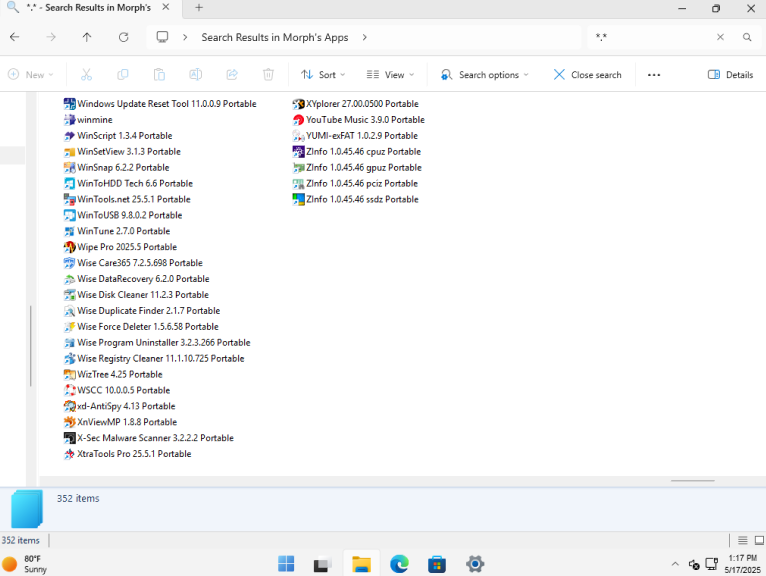Select the Search Results in Morph's tab
Viewport: 766px width, 576px height.
[88, 8]
